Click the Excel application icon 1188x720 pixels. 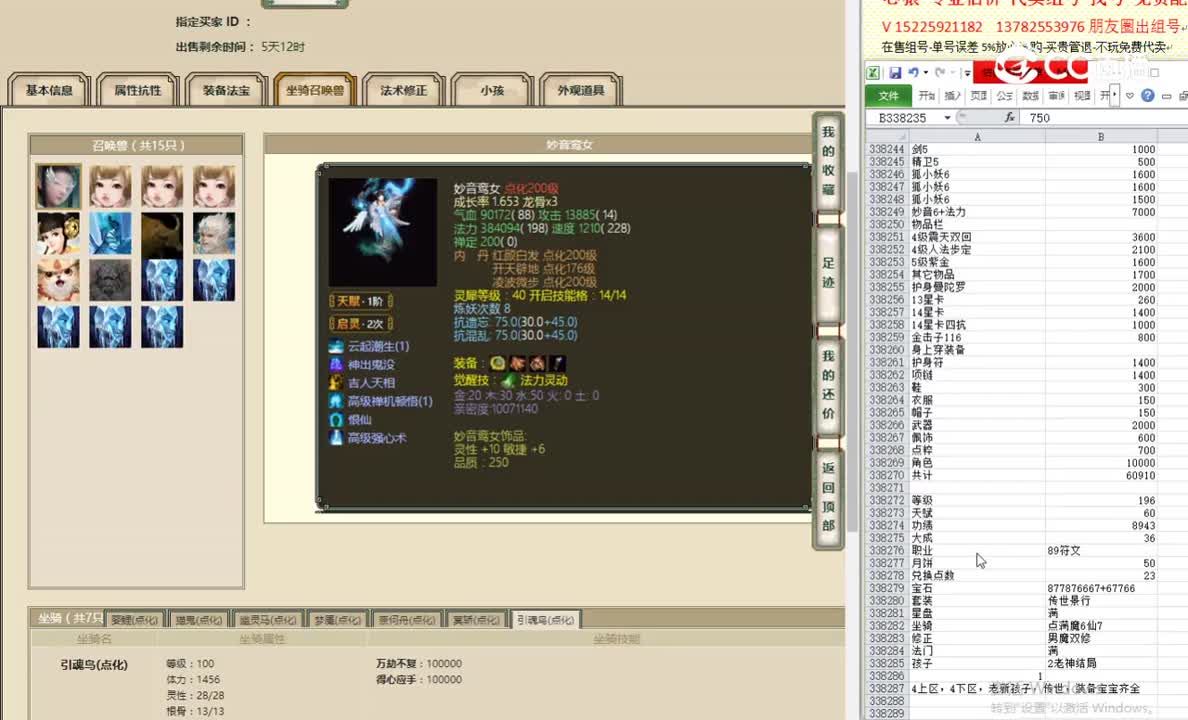tap(874, 73)
